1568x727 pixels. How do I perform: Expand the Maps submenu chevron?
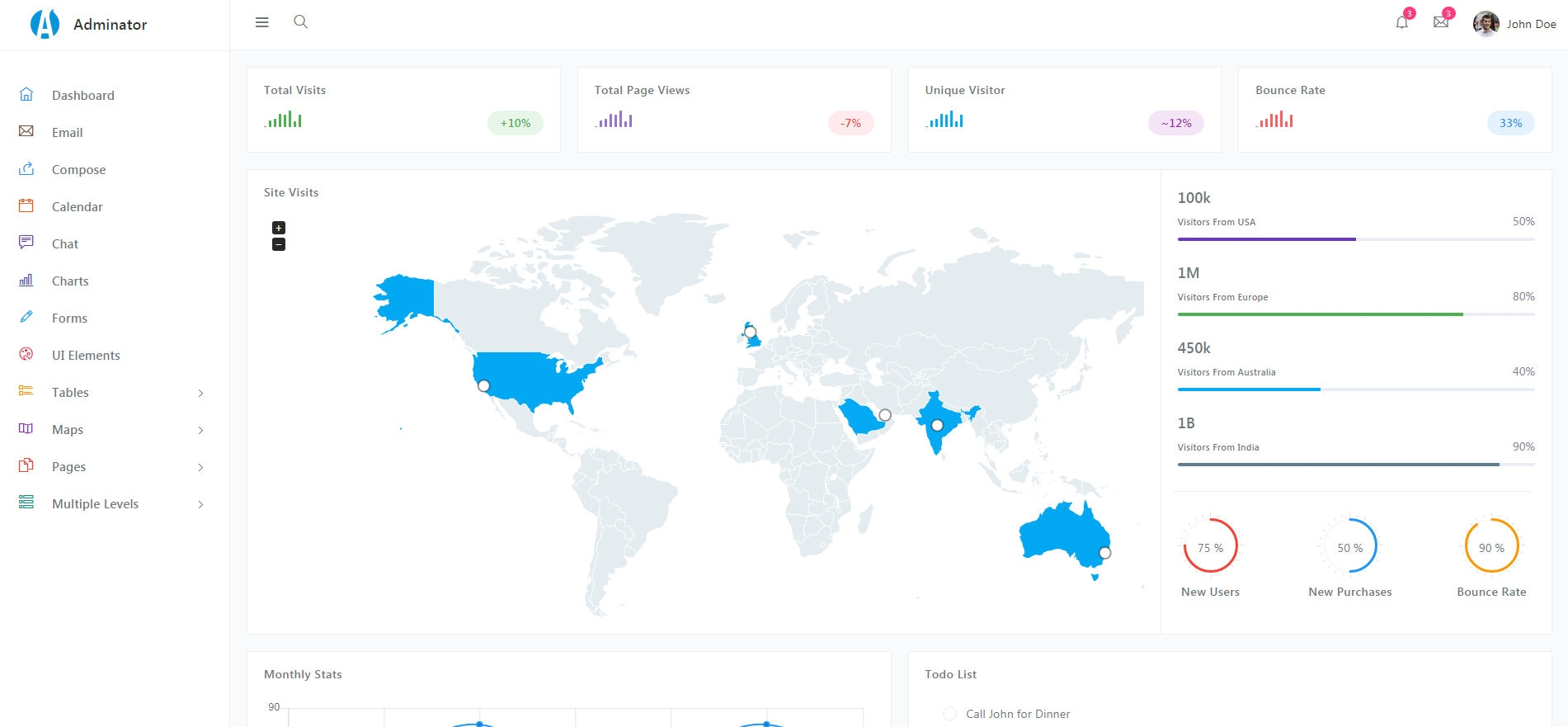click(x=200, y=430)
